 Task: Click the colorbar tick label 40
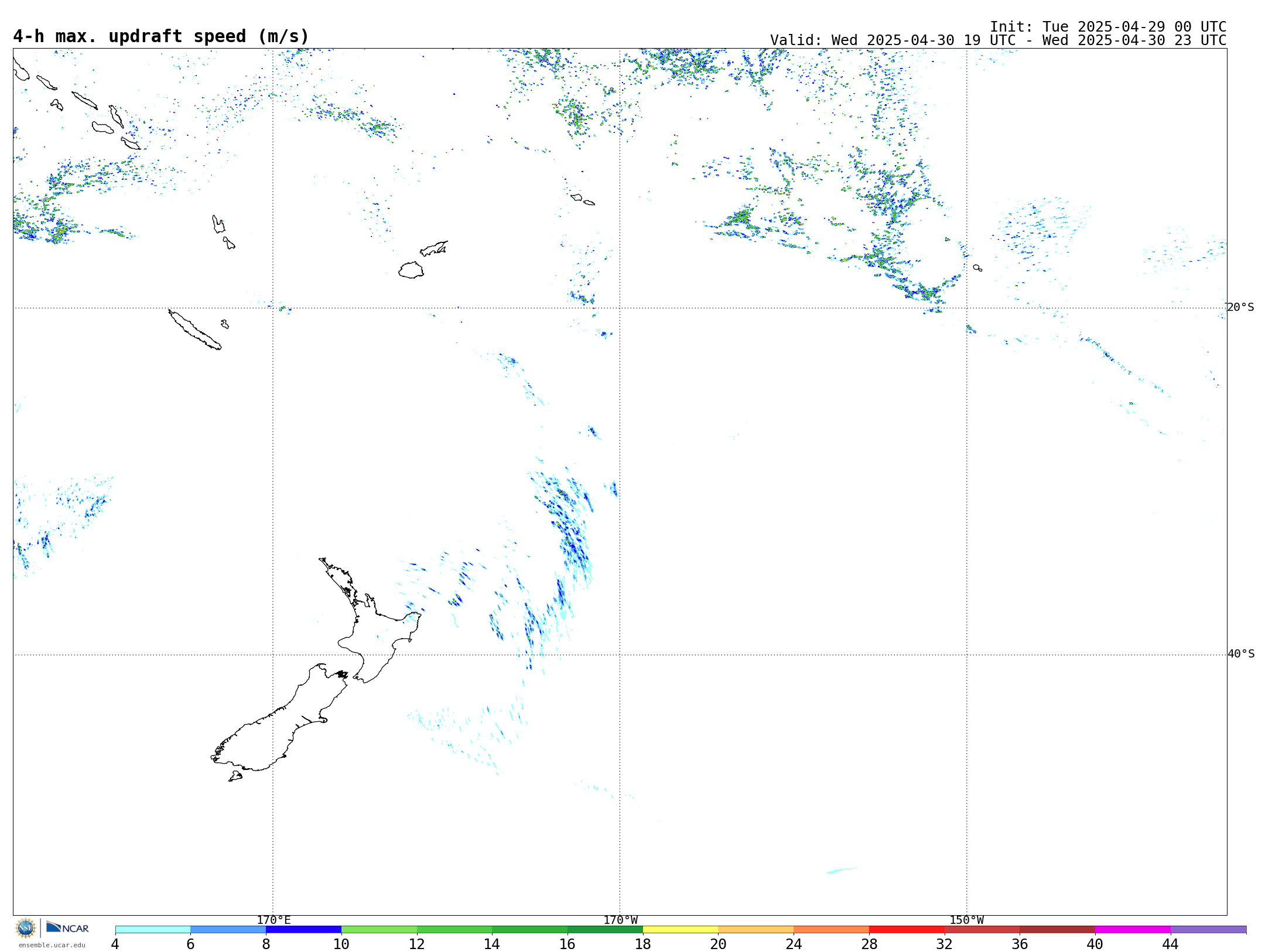[x=1095, y=944]
